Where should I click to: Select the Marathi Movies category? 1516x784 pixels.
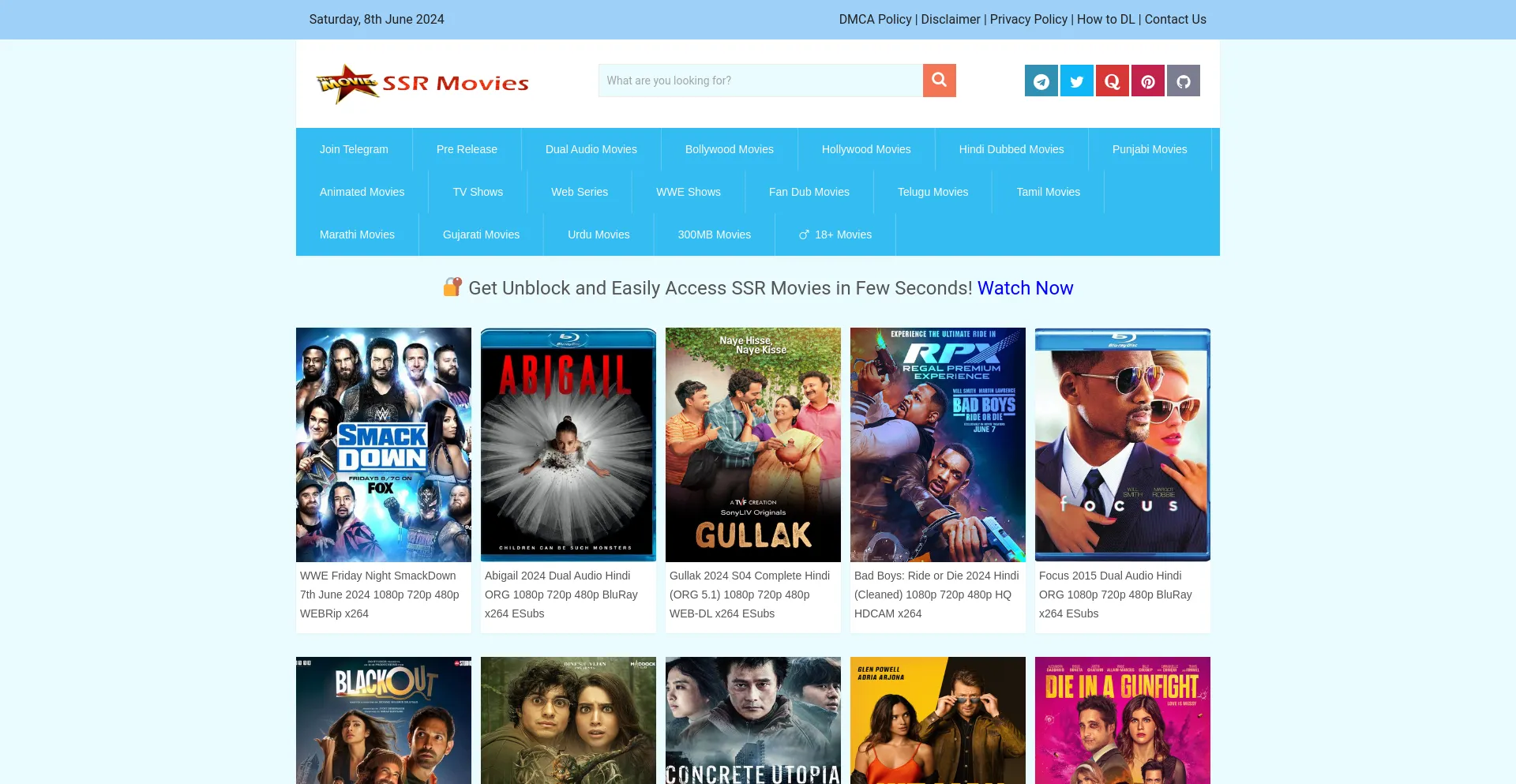[357, 234]
